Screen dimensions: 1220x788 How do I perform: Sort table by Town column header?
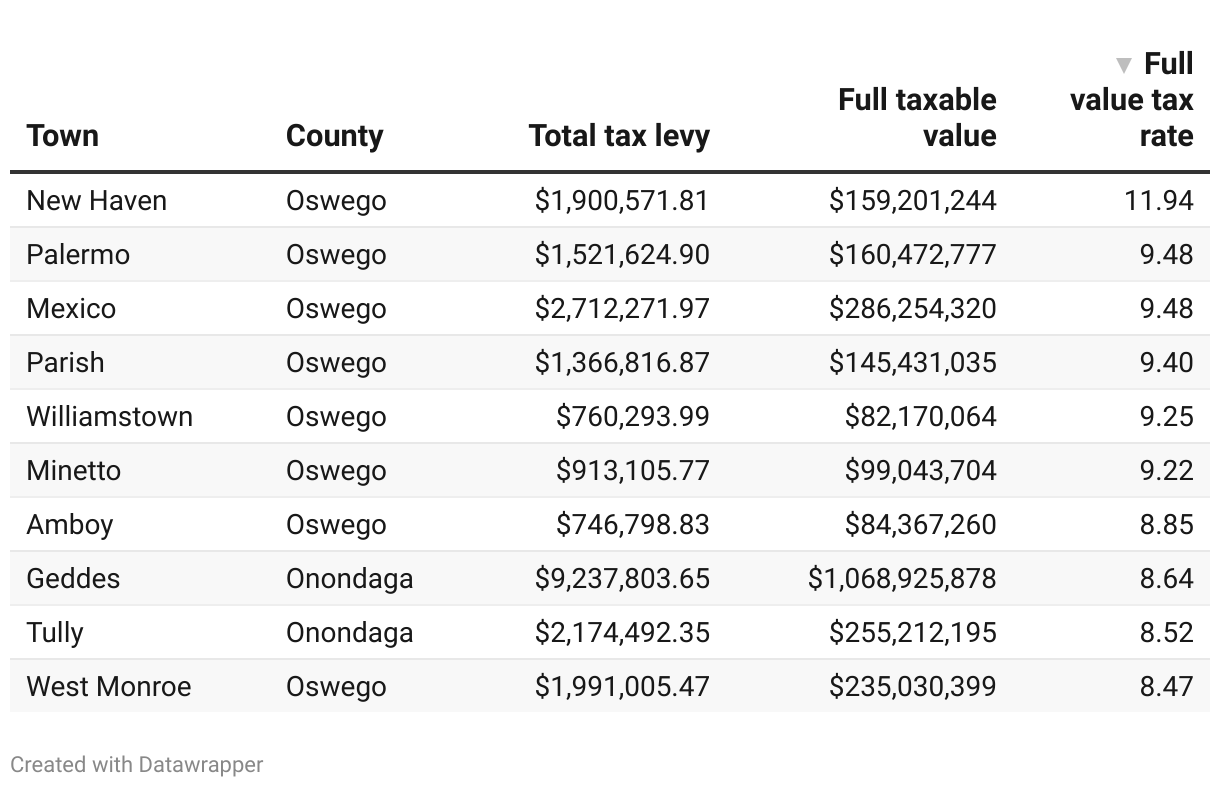(63, 136)
